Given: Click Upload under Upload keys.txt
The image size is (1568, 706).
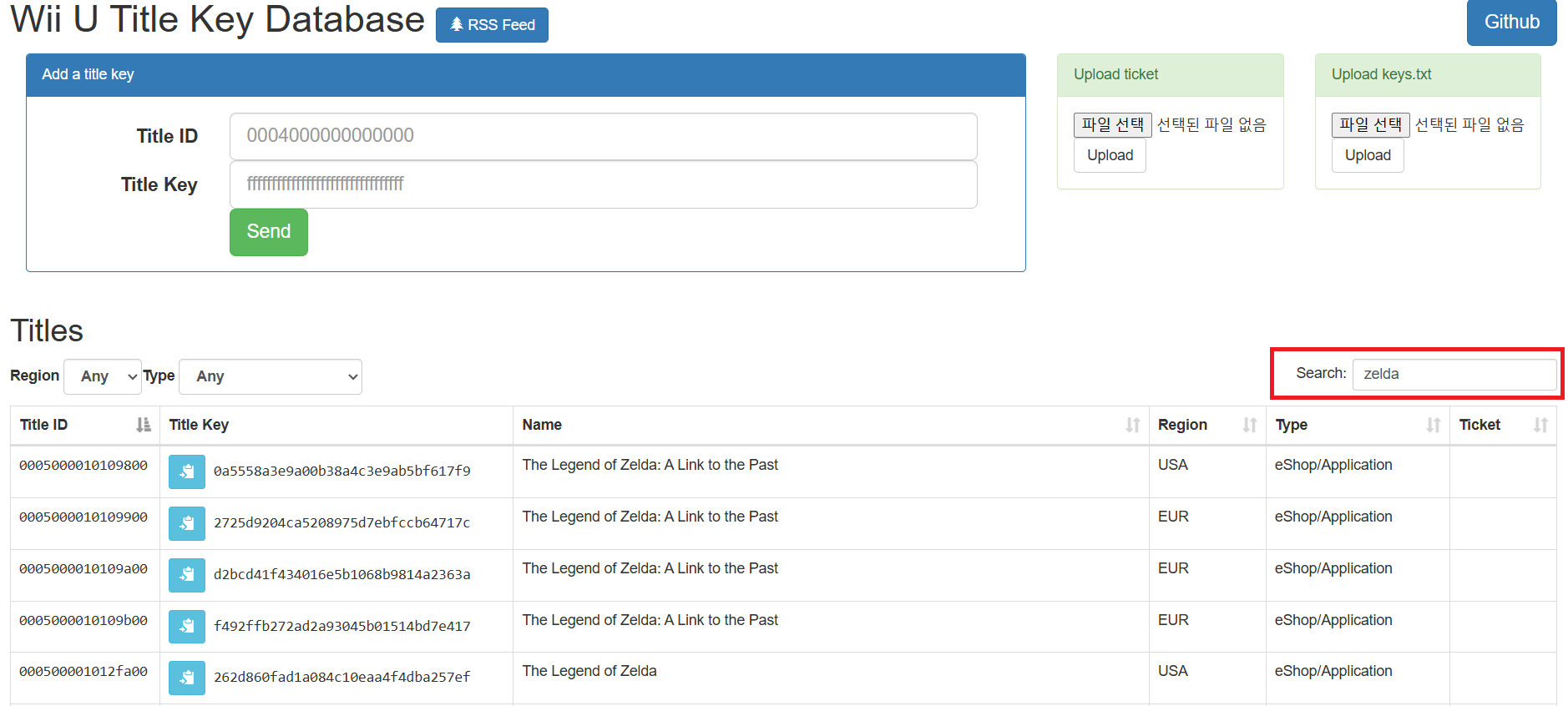Looking at the screenshot, I should pyautogui.click(x=1368, y=155).
